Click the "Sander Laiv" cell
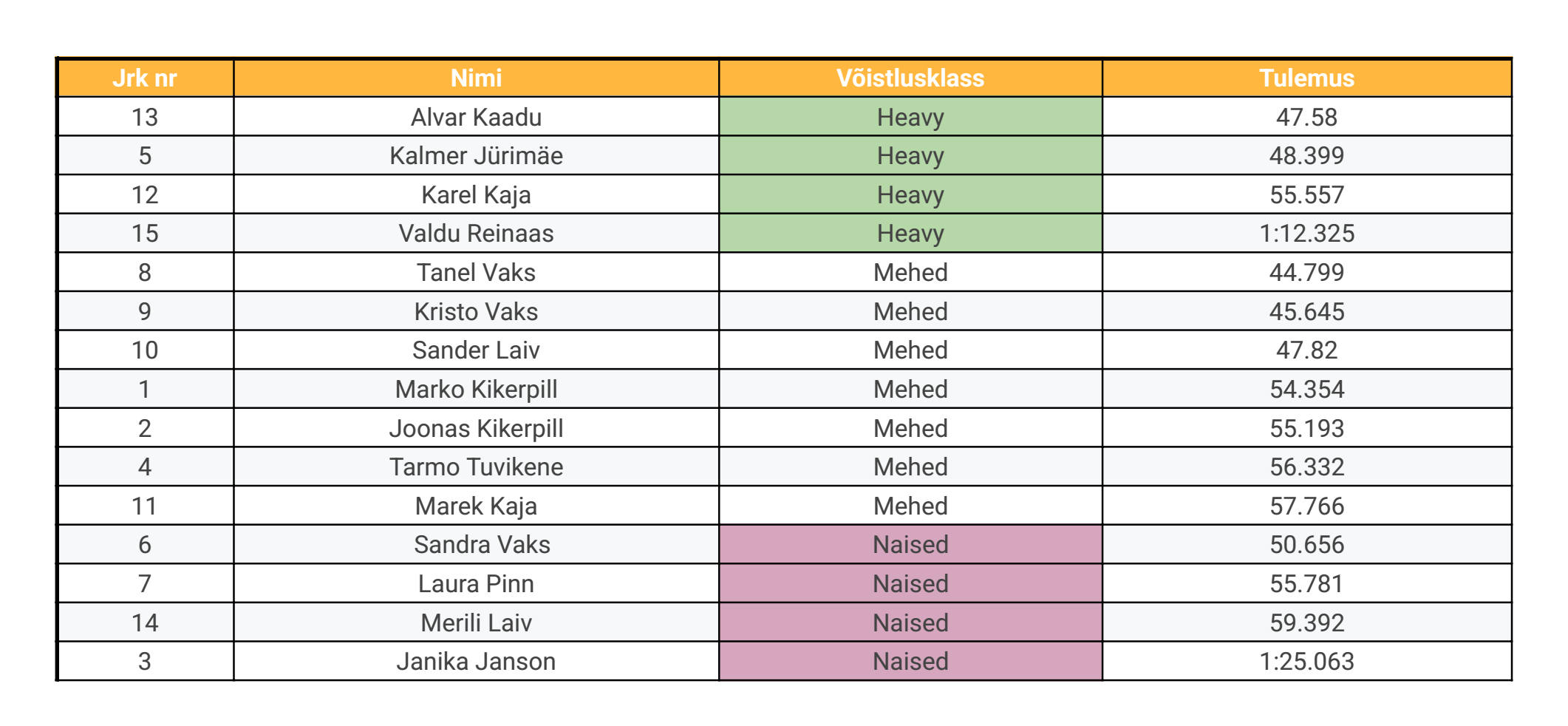 tap(476, 350)
